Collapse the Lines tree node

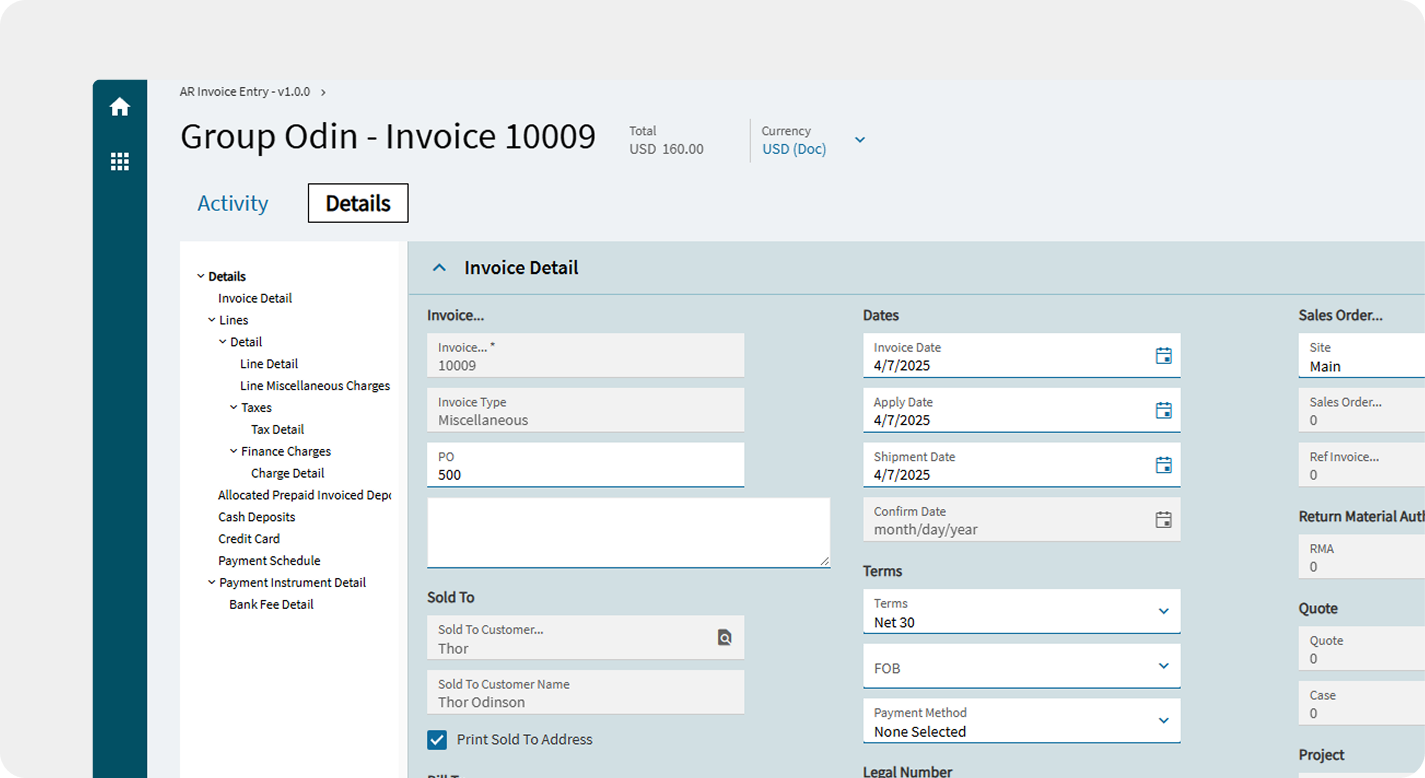[211, 320]
